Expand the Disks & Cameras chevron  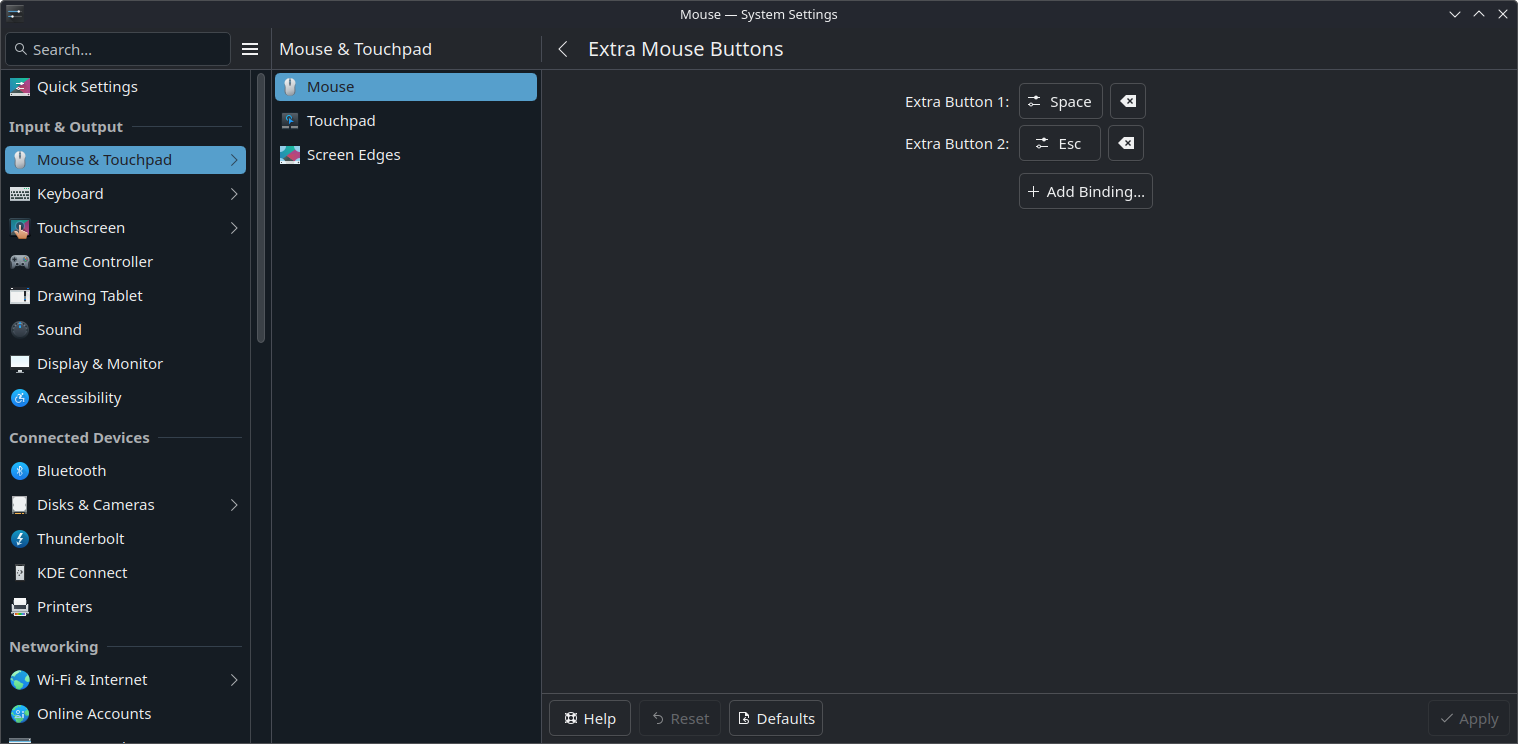coord(234,505)
